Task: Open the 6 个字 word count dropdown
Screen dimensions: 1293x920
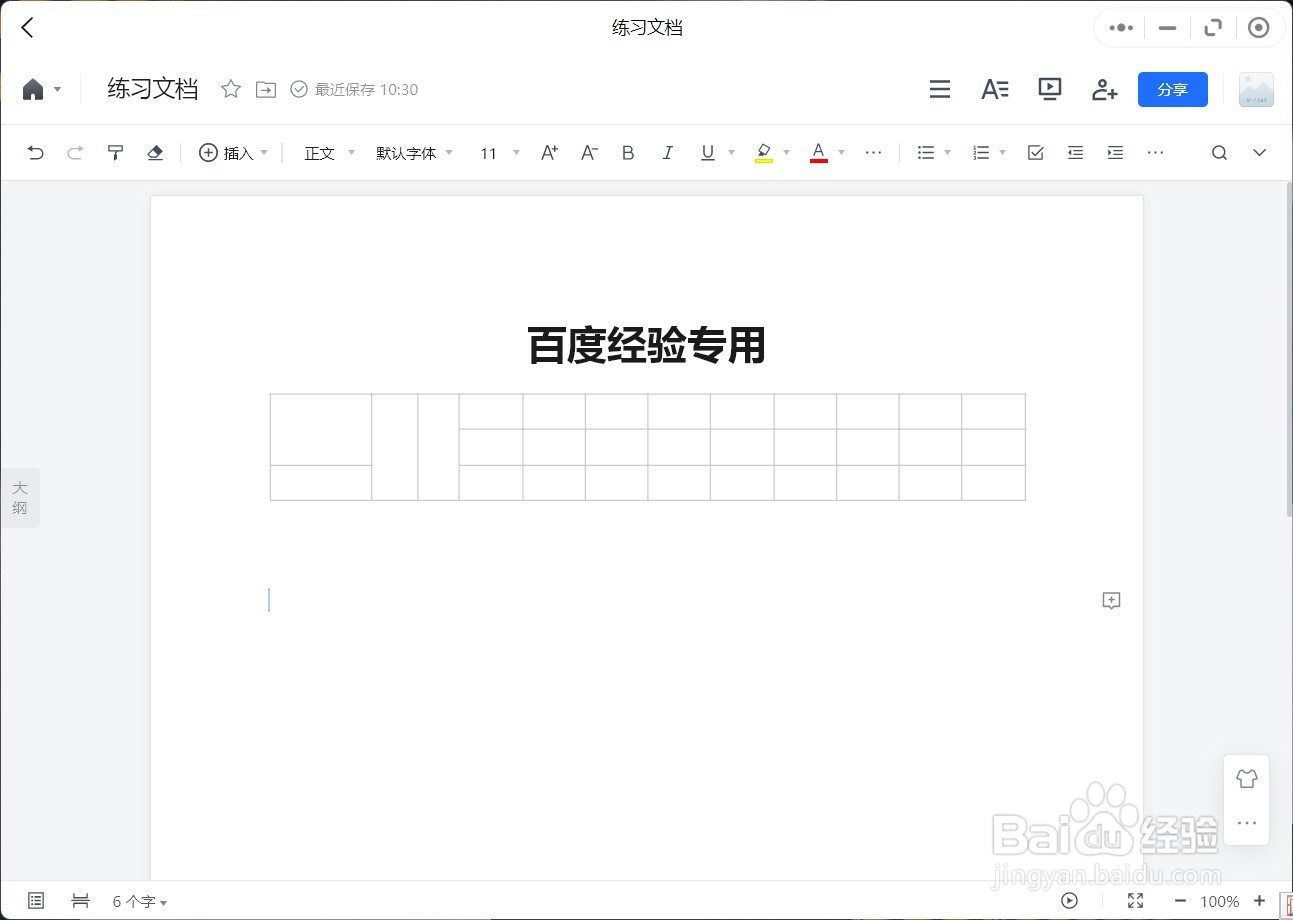Action: (x=140, y=902)
